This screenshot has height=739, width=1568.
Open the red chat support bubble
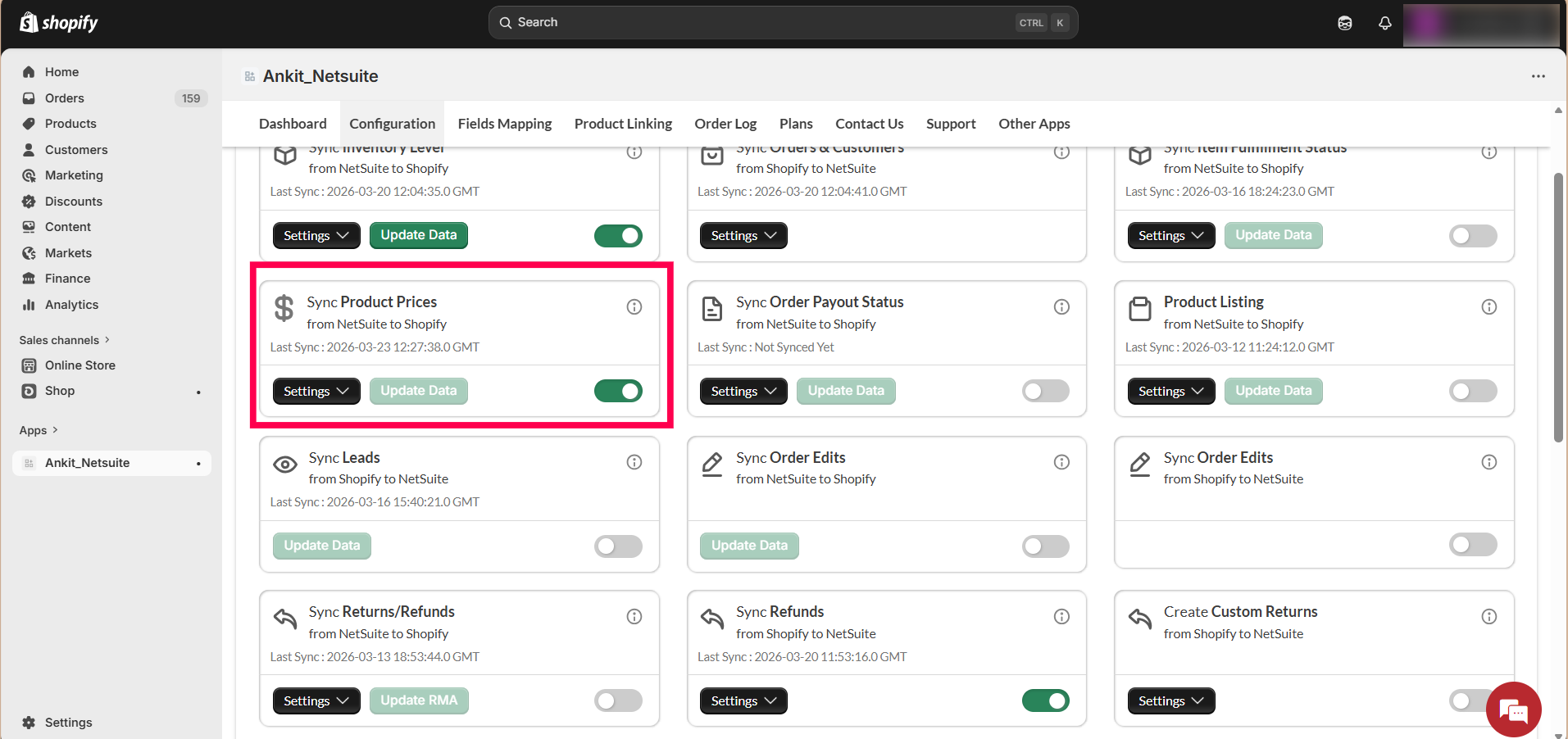[1513, 710]
